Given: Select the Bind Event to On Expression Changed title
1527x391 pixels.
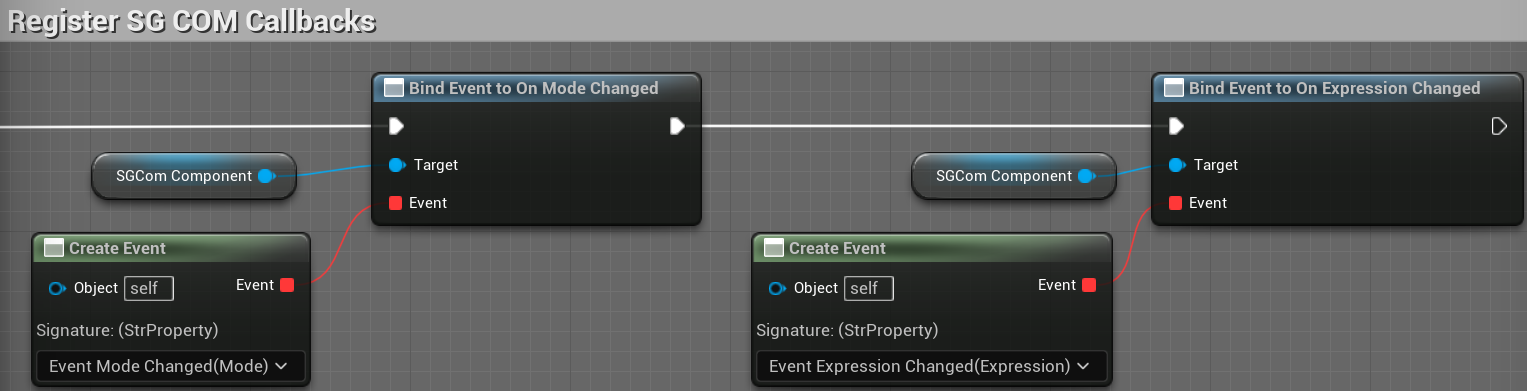Looking at the screenshot, I should [x=1334, y=88].
